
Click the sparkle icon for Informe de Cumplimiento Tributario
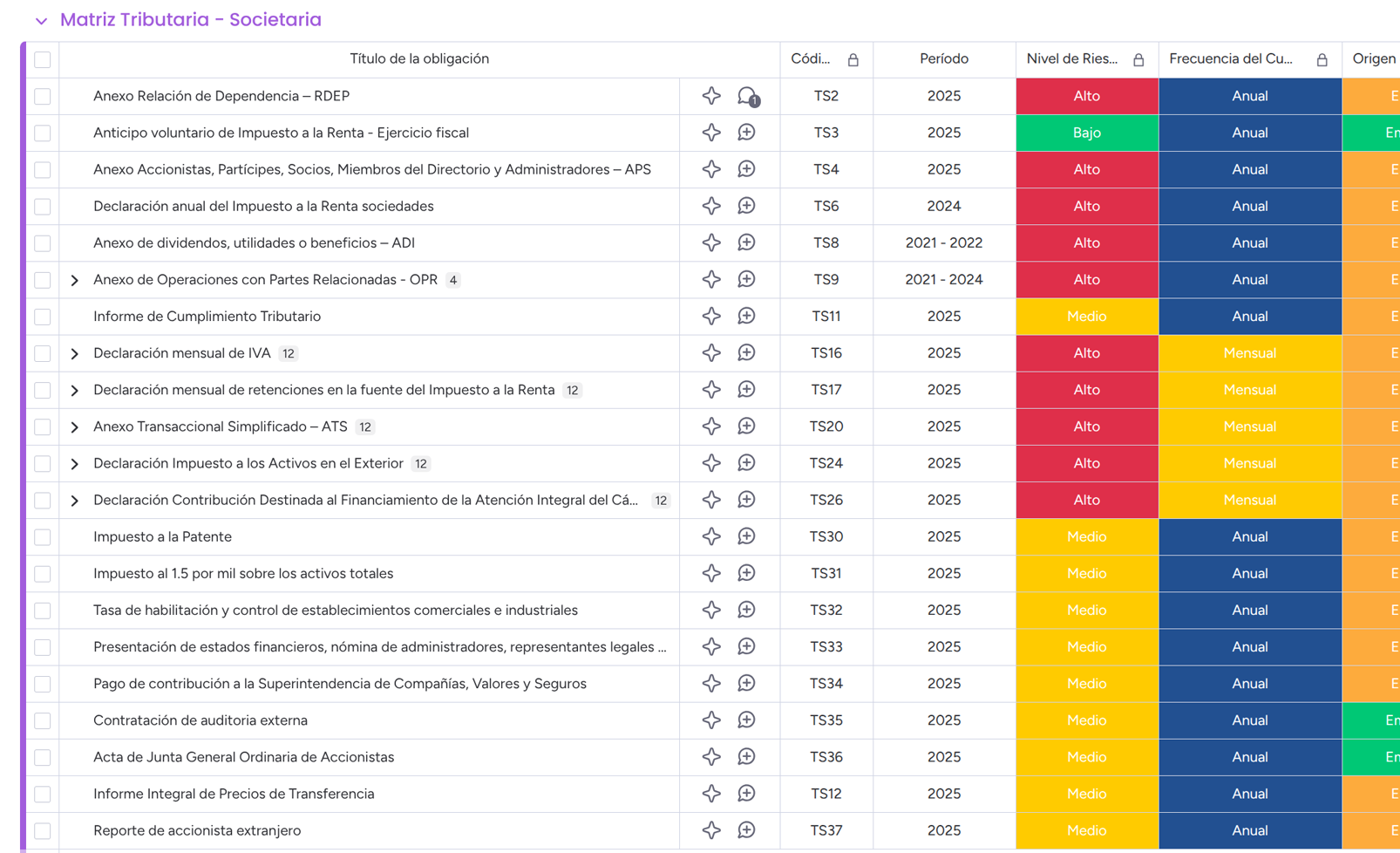(711, 317)
